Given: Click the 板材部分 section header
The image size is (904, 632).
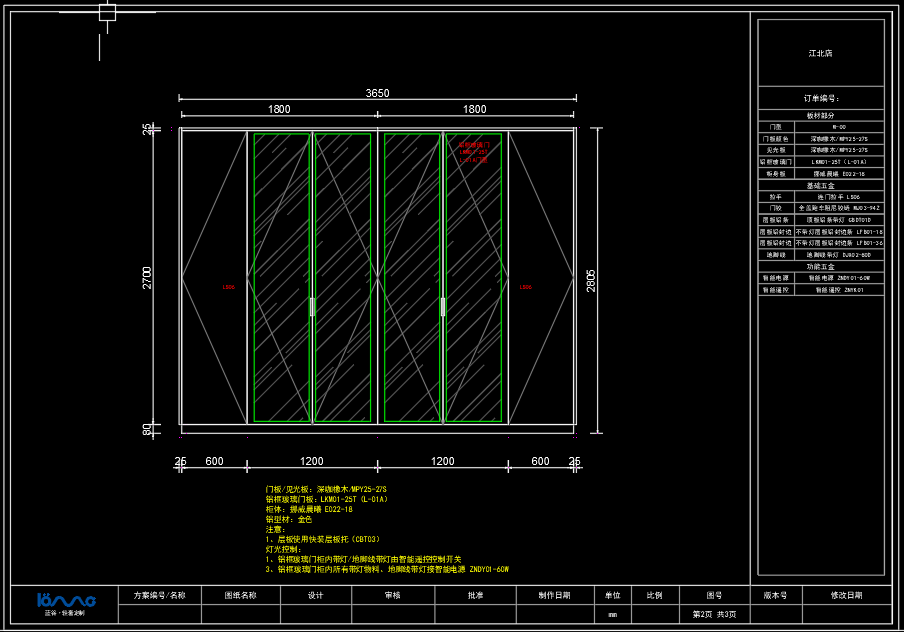Looking at the screenshot, I should (820, 116).
